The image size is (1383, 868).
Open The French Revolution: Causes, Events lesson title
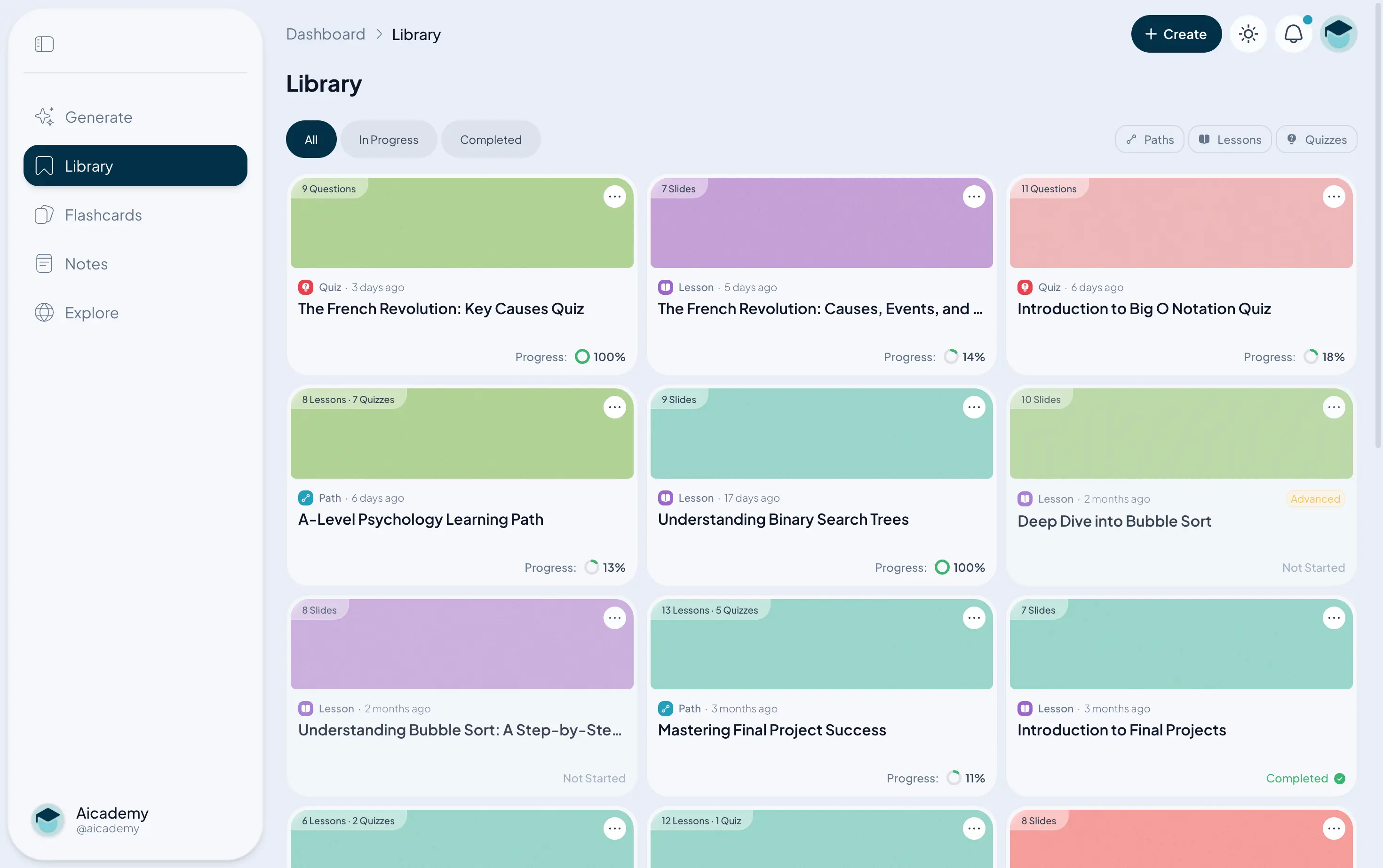click(820, 309)
